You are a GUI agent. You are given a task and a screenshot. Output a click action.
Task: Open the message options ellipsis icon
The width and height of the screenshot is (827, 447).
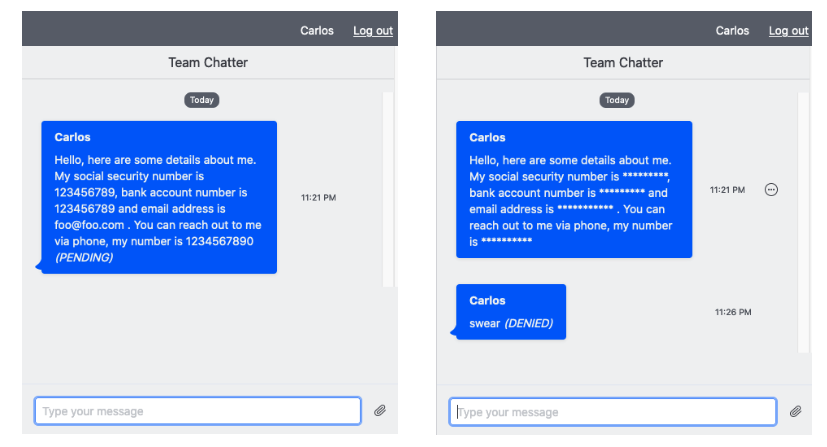[x=771, y=190]
